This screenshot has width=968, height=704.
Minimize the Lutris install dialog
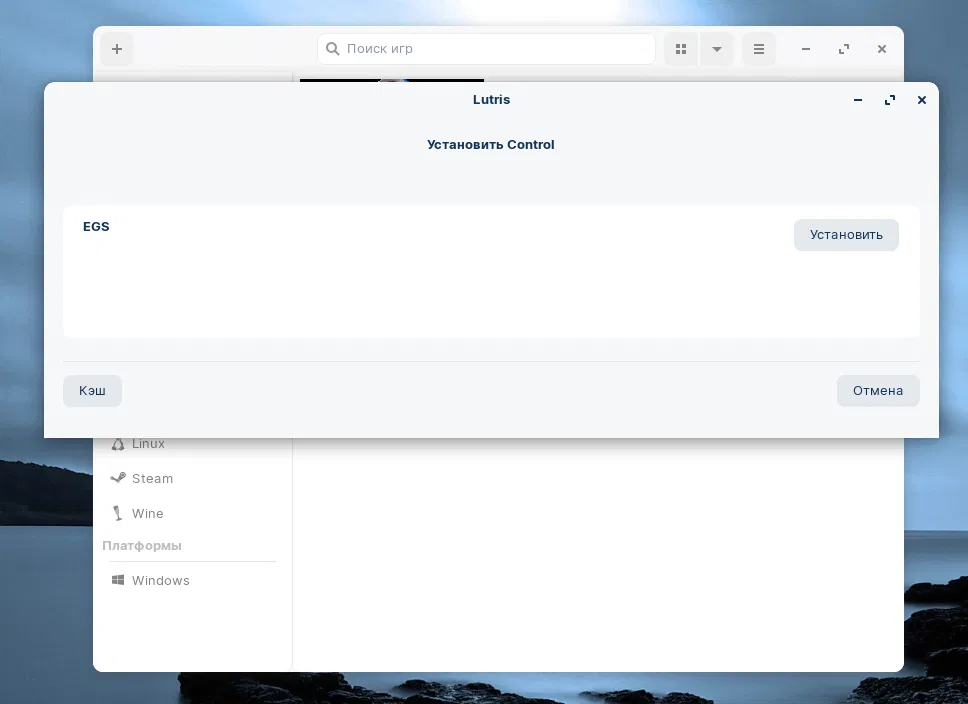click(857, 100)
